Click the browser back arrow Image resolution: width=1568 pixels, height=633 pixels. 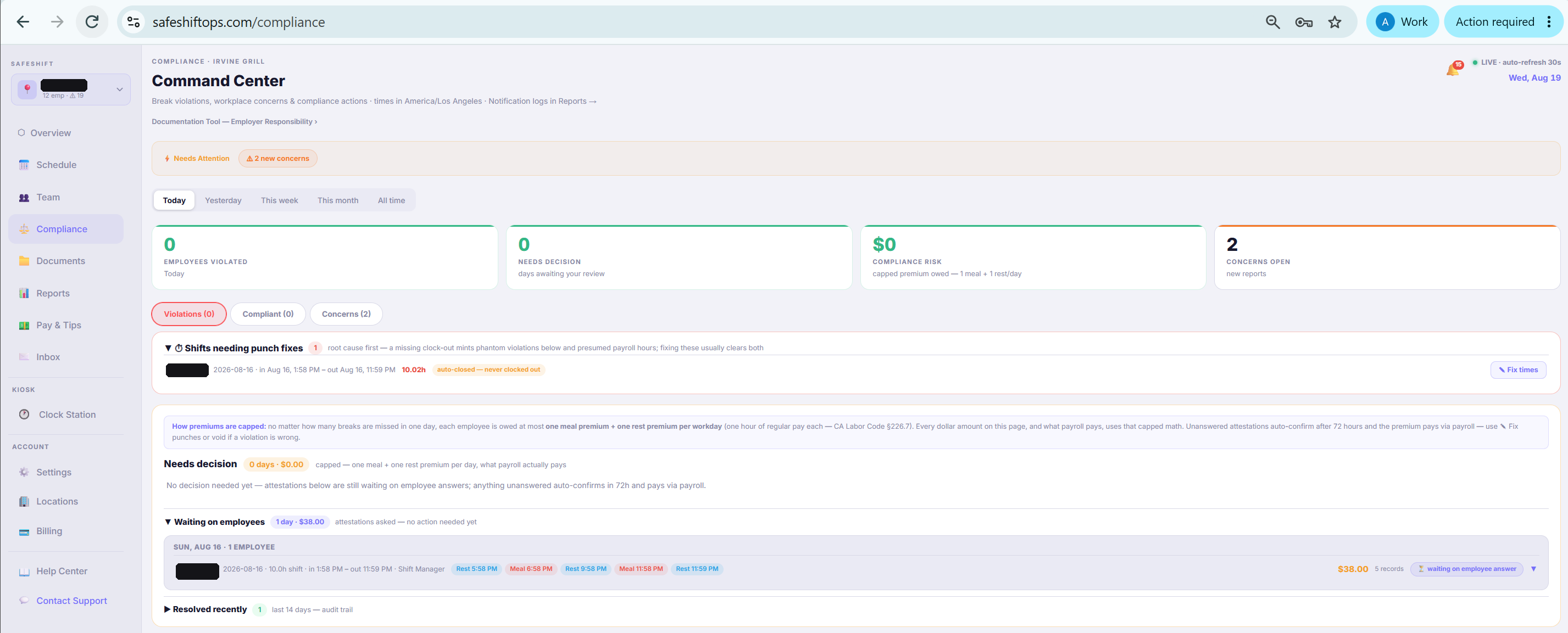[23, 22]
